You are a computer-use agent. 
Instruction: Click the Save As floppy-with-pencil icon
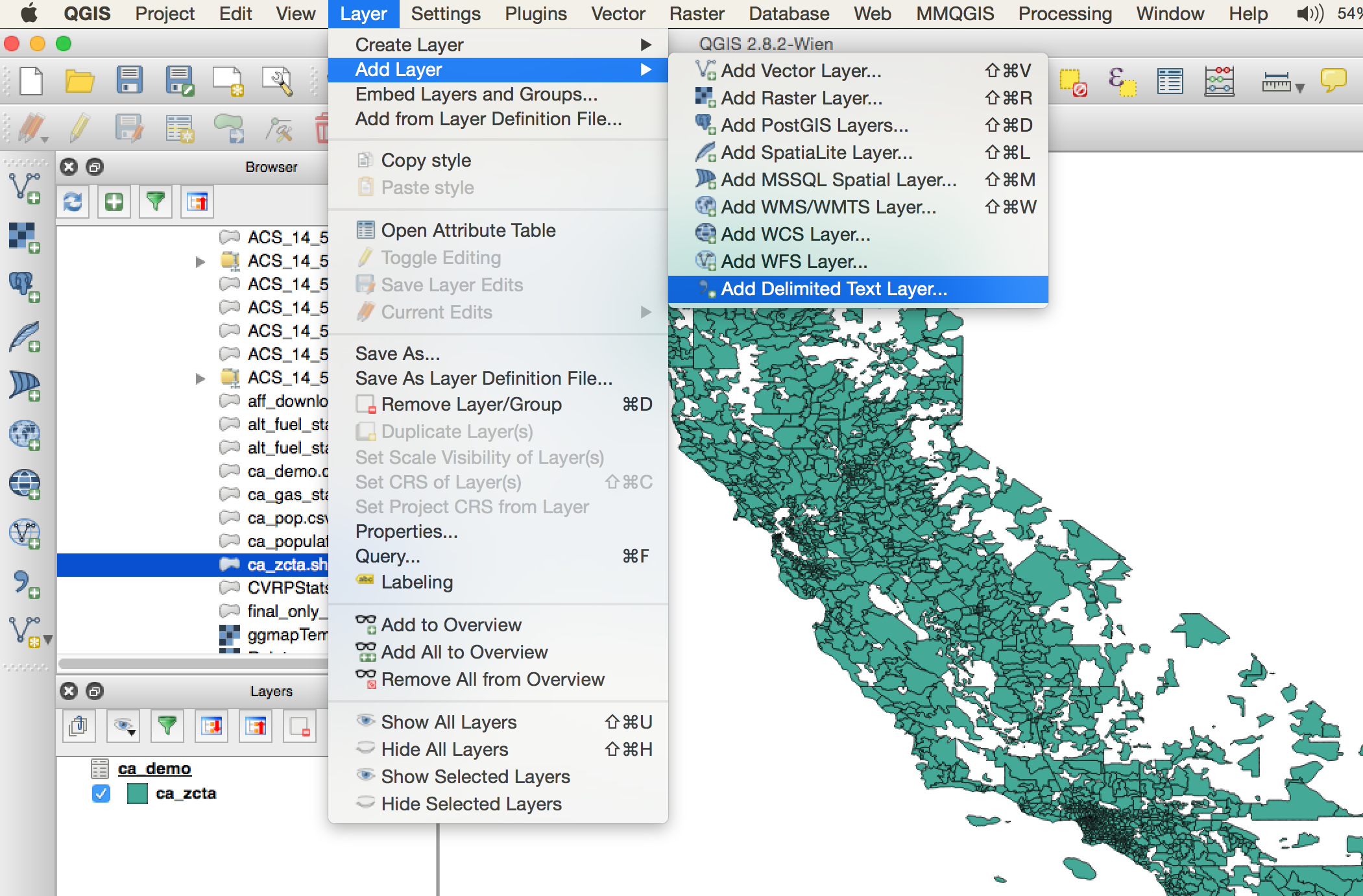pos(179,81)
